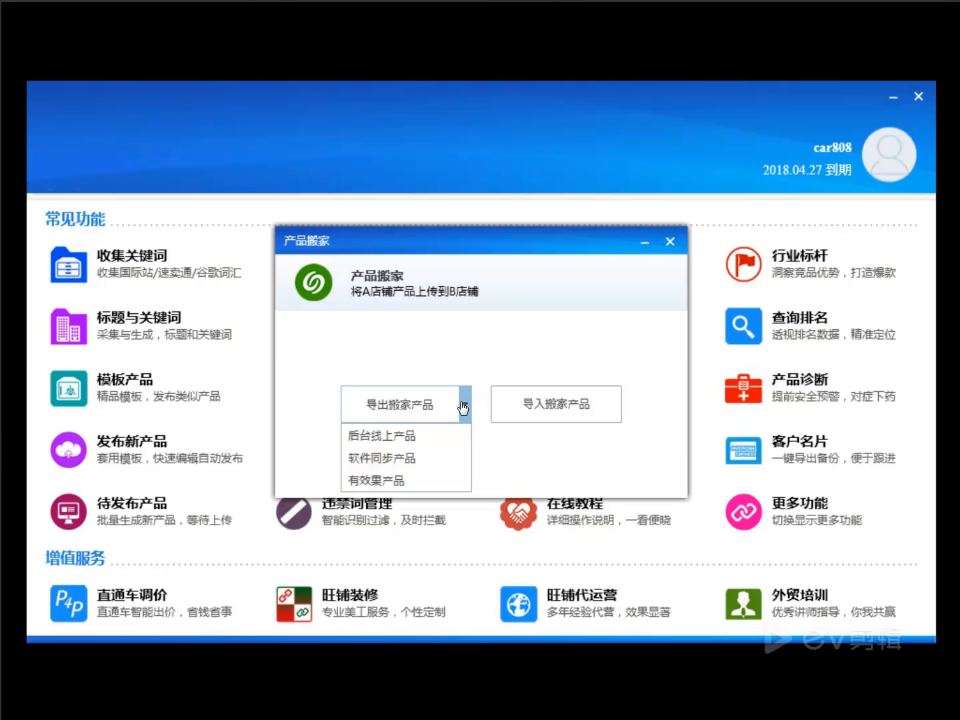Open the 查询排名 title link

800,317
